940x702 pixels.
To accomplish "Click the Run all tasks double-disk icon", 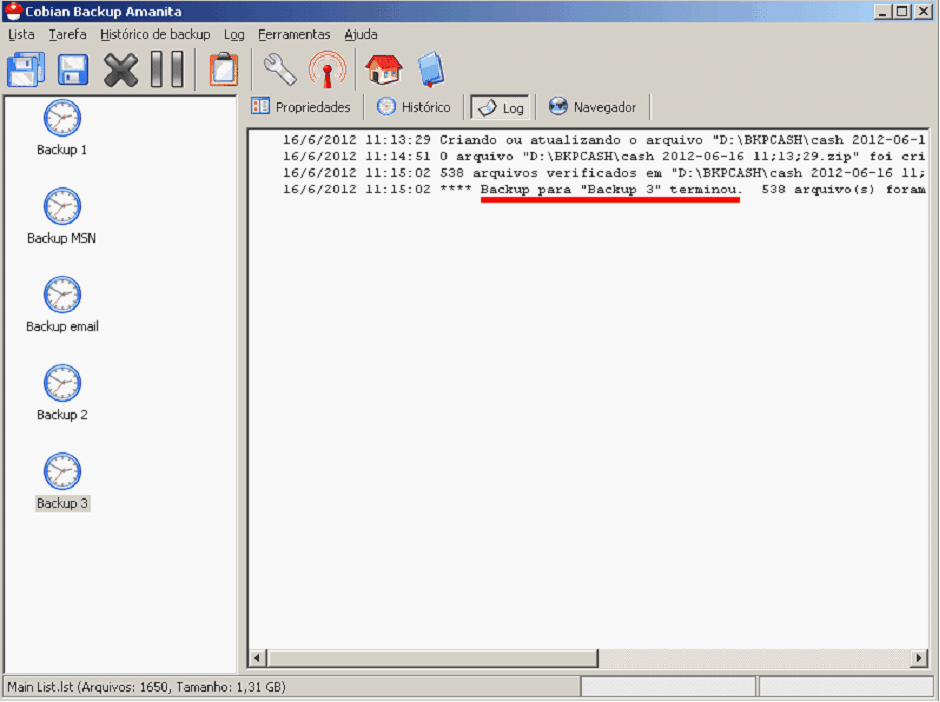I will tap(26, 70).
